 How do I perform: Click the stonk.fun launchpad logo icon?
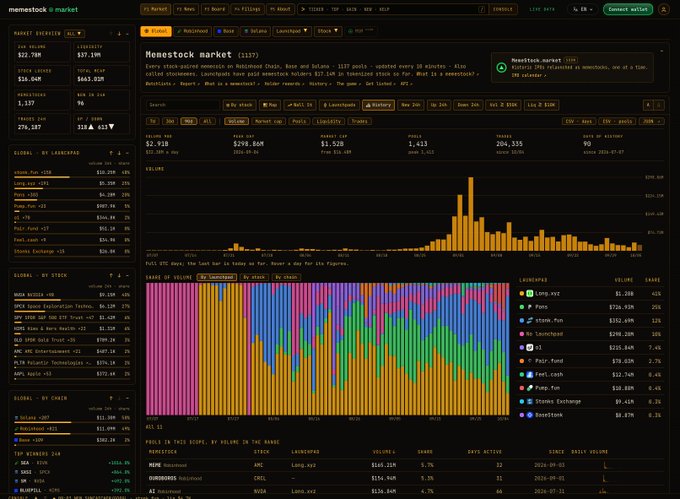[x=530, y=320]
